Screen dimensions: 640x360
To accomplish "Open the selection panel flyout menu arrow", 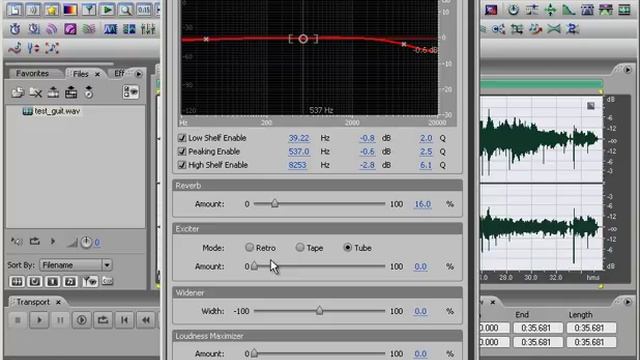I will (628, 302).
